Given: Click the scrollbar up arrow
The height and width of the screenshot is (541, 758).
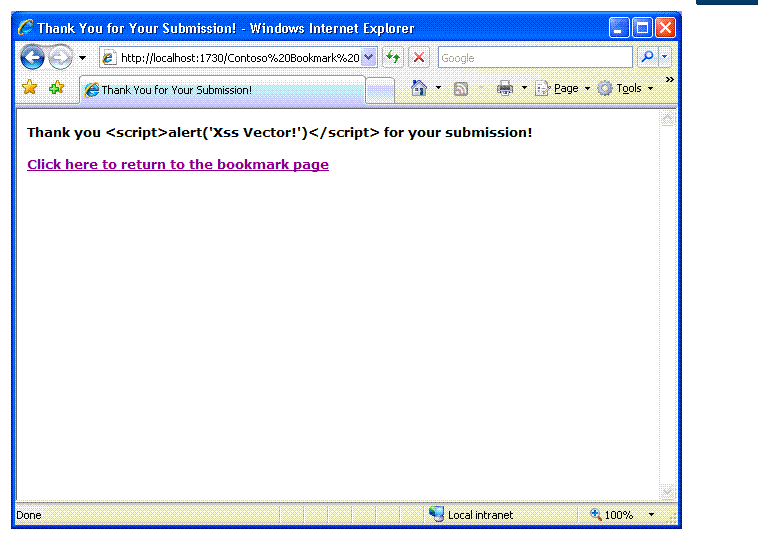Looking at the screenshot, I should point(668,118).
